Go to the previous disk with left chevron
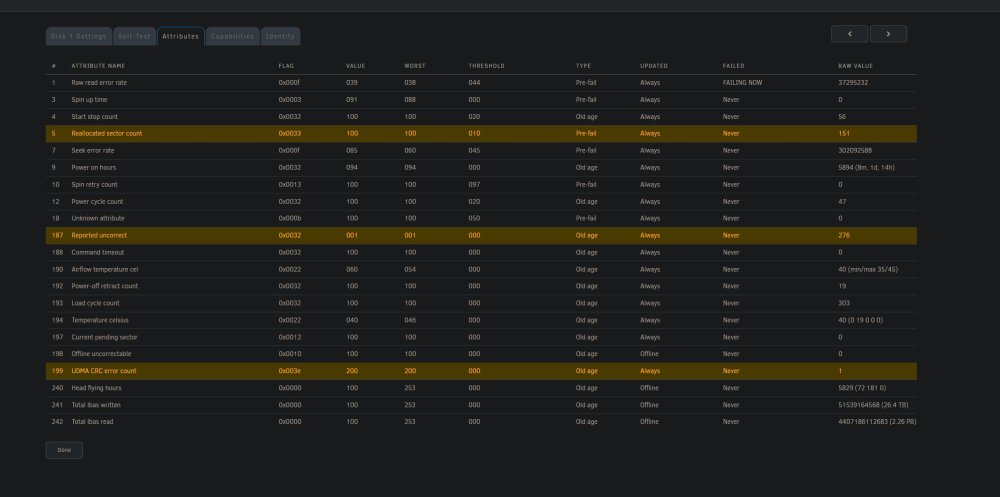Screen dimensions: 1000x497 click(849, 34)
